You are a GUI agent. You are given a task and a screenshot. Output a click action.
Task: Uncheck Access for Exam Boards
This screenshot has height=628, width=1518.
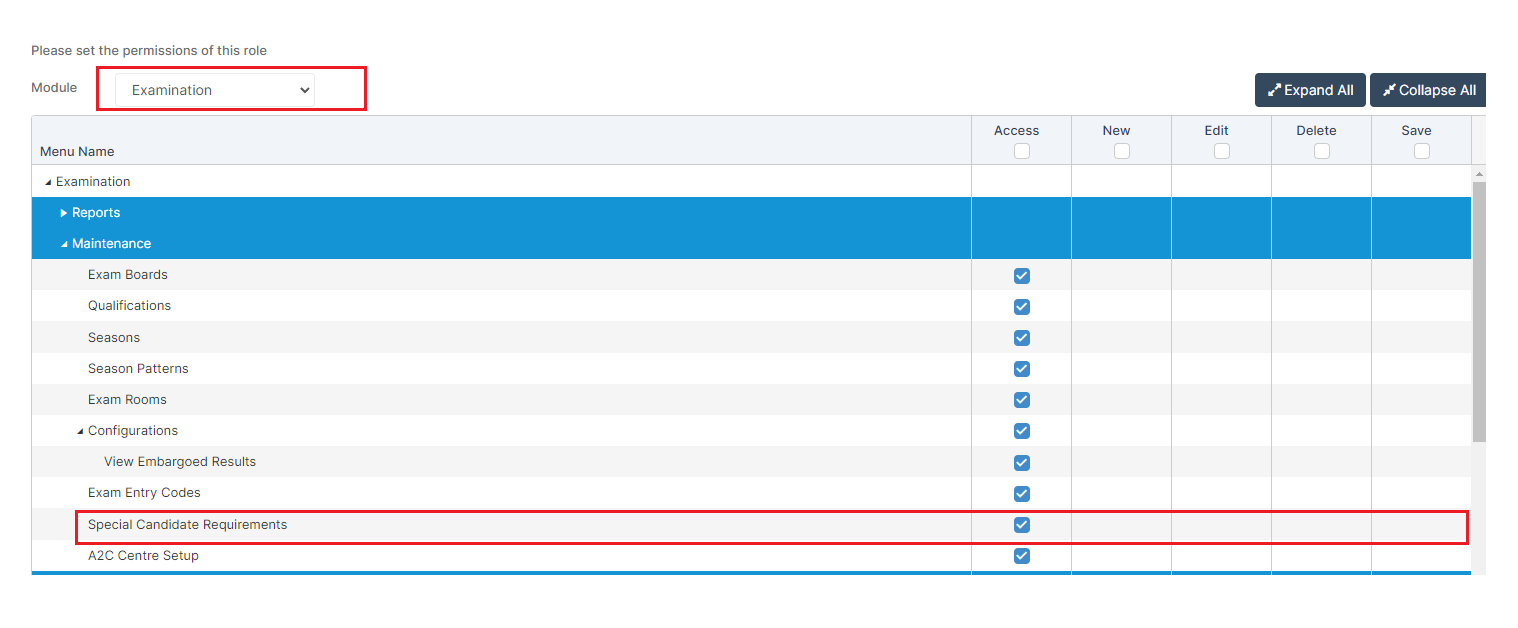point(1022,276)
